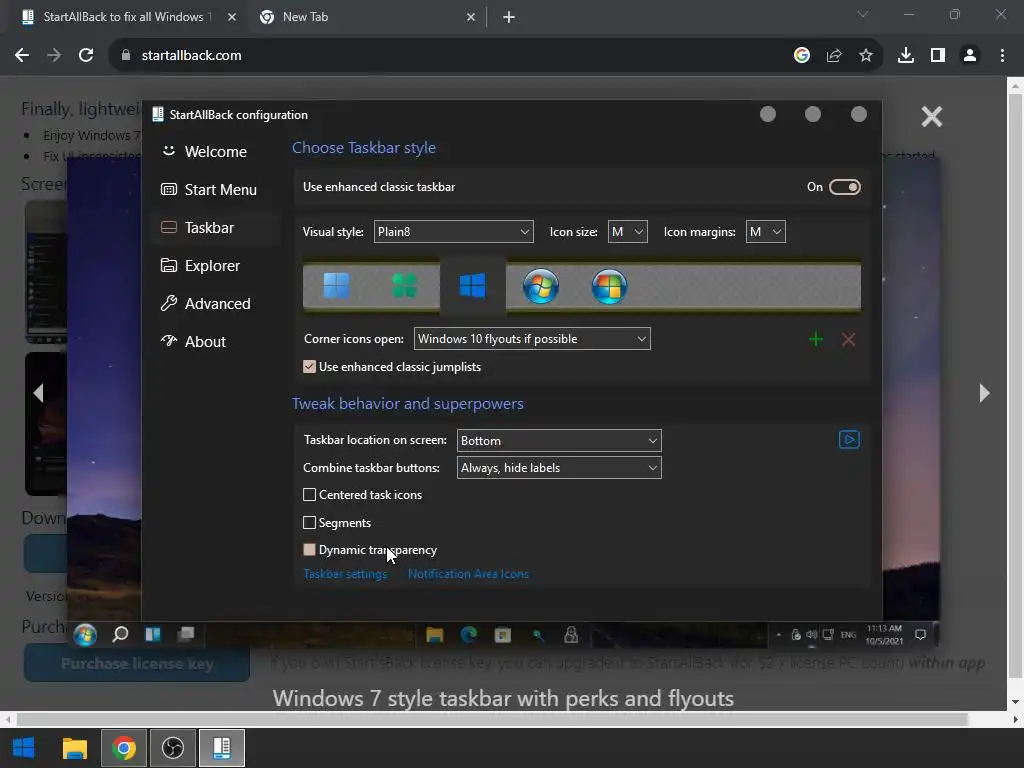The height and width of the screenshot is (768, 1024).
Task: Enable the Segments checkbox
Action: click(310, 522)
